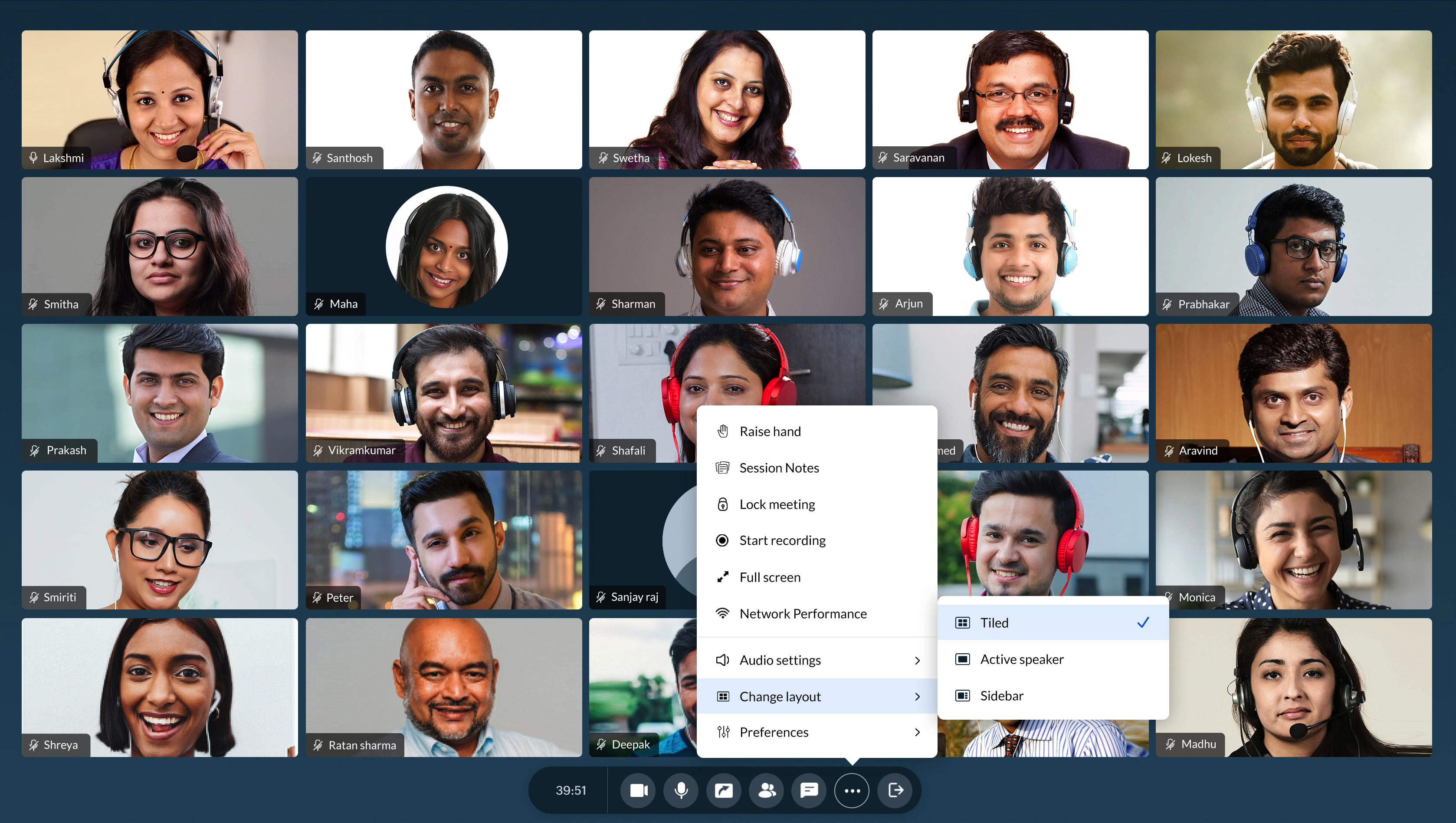Click Network Performance option

[803, 613]
